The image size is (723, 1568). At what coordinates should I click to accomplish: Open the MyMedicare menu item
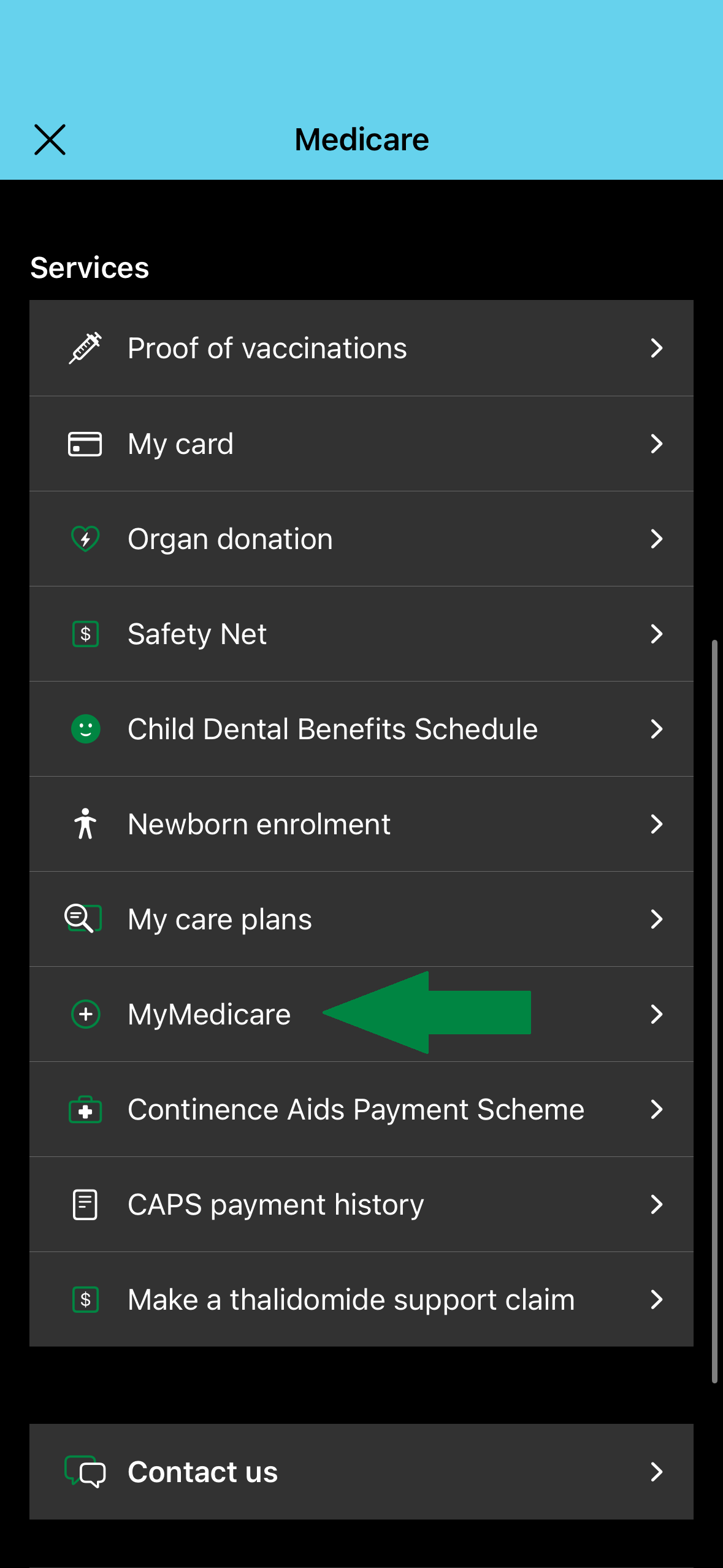209,1015
